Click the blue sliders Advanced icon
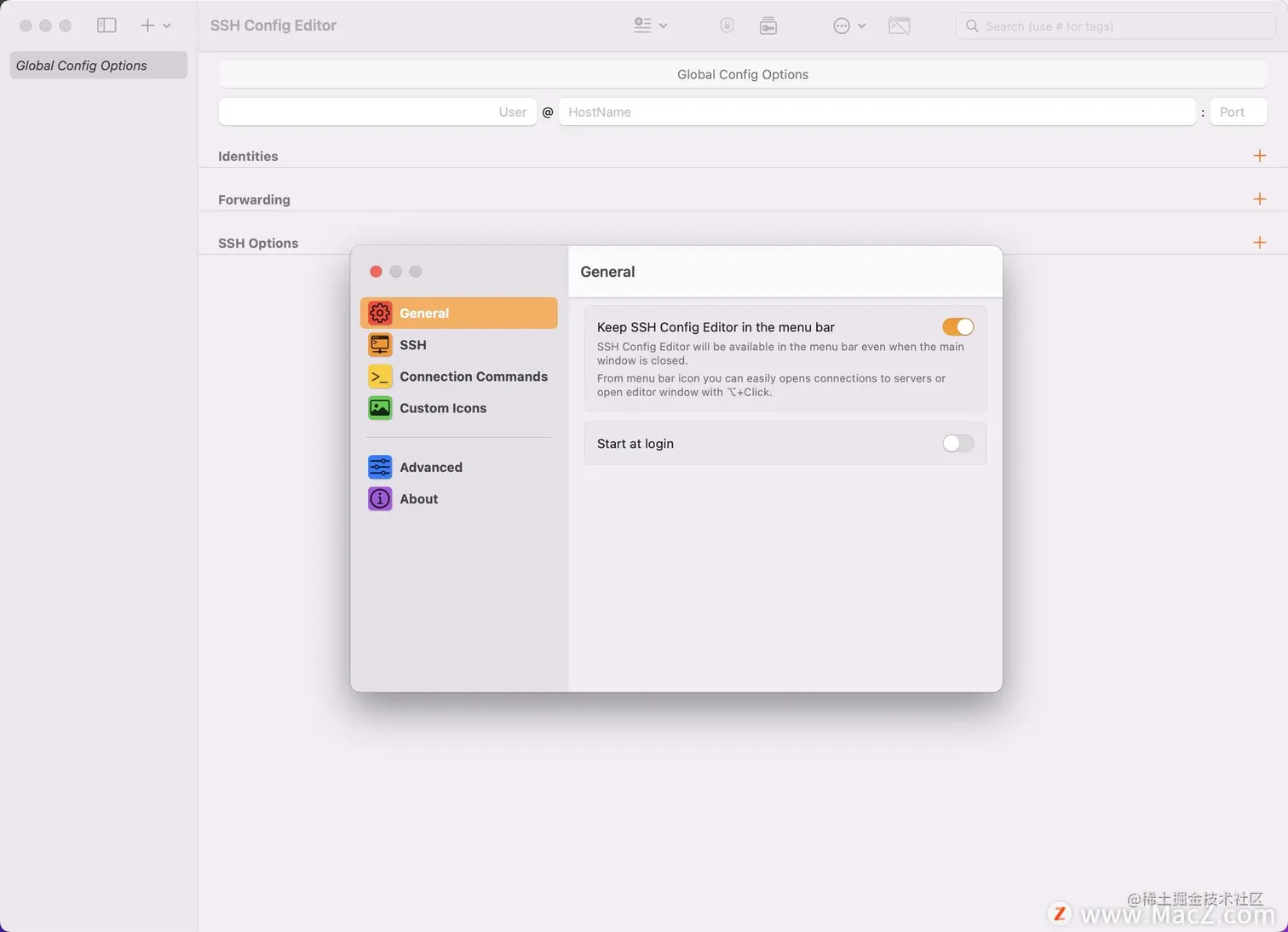1288x932 pixels. 380,467
